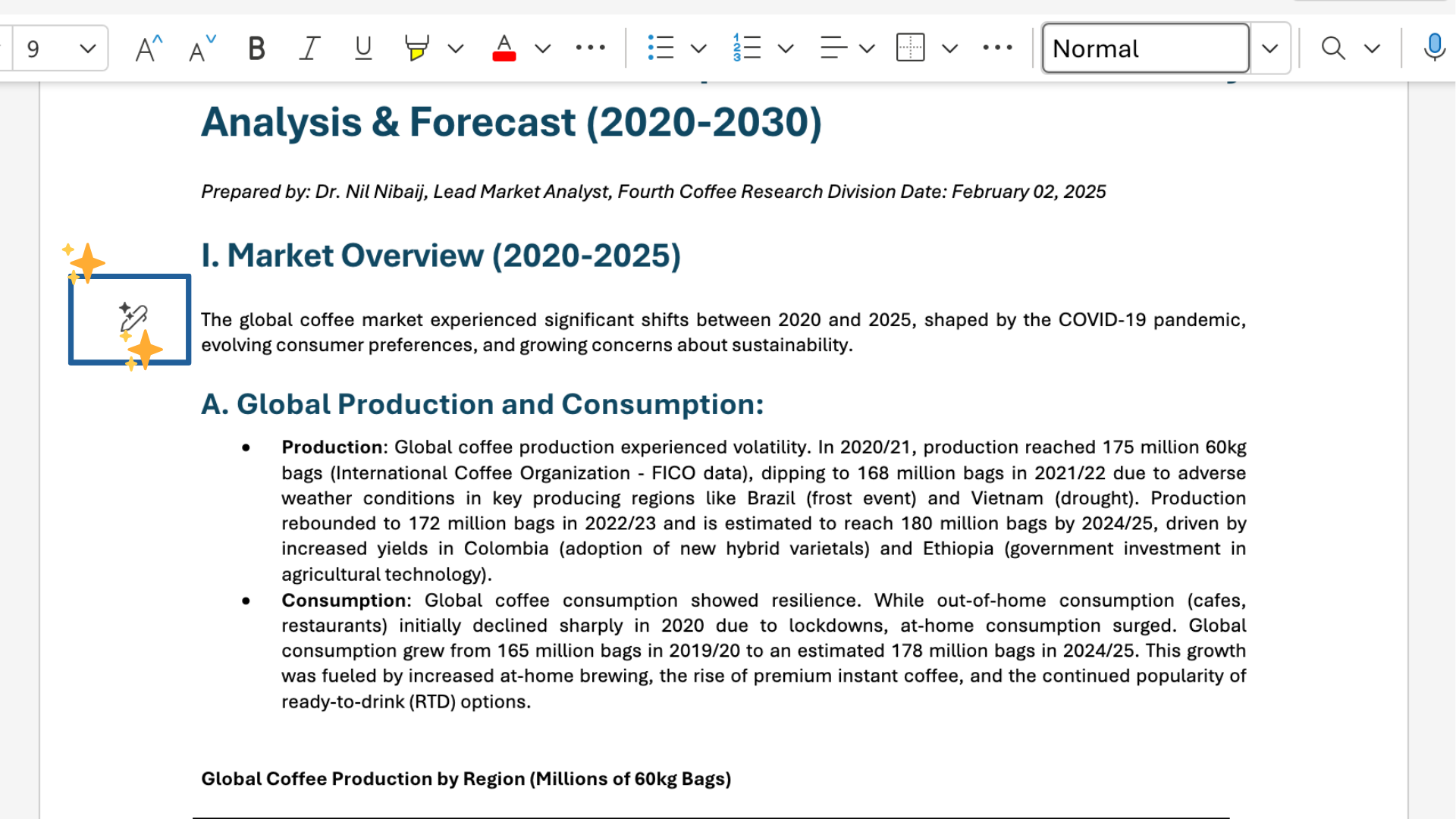Open highlight color dropdown arrow
This screenshot has width=1456, height=819.
click(x=456, y=49)
